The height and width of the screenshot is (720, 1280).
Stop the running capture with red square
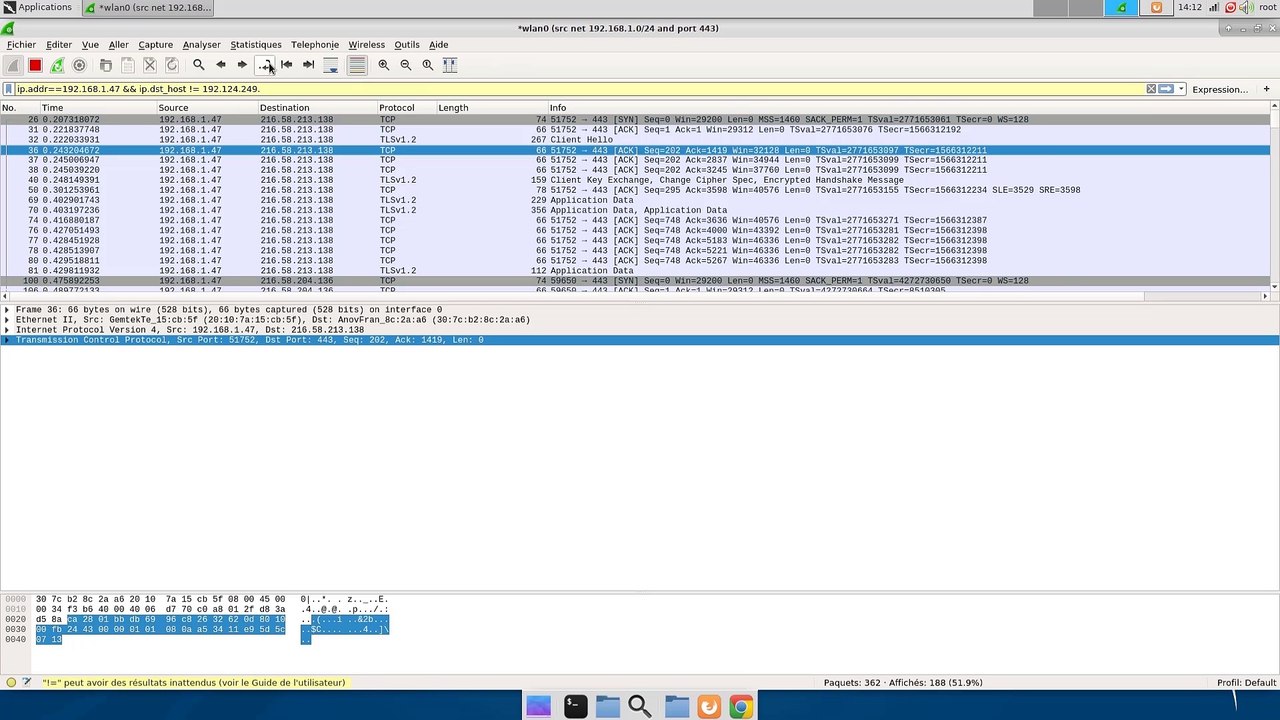coord(35,65)
